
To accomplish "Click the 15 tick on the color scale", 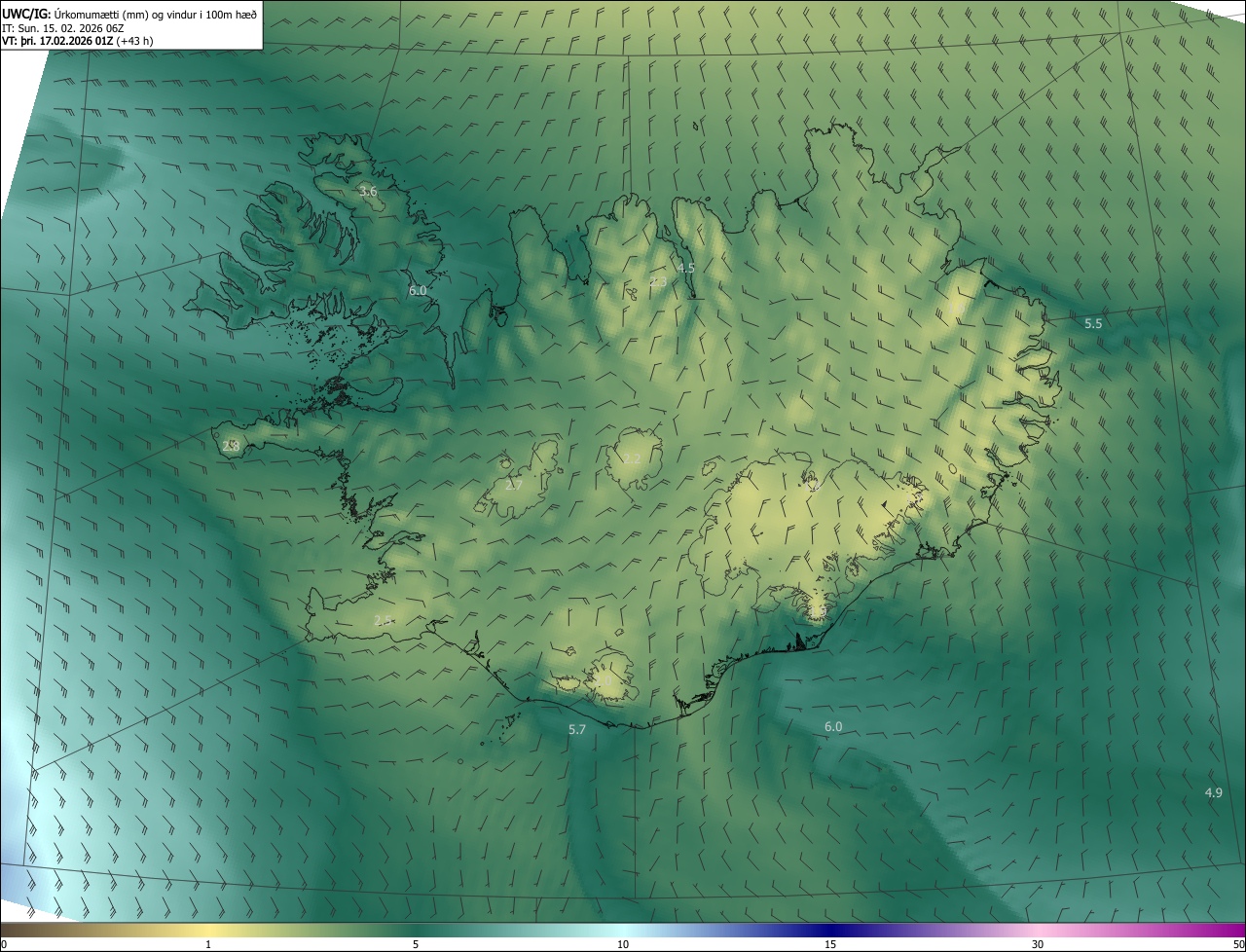I will pos(830,944).
